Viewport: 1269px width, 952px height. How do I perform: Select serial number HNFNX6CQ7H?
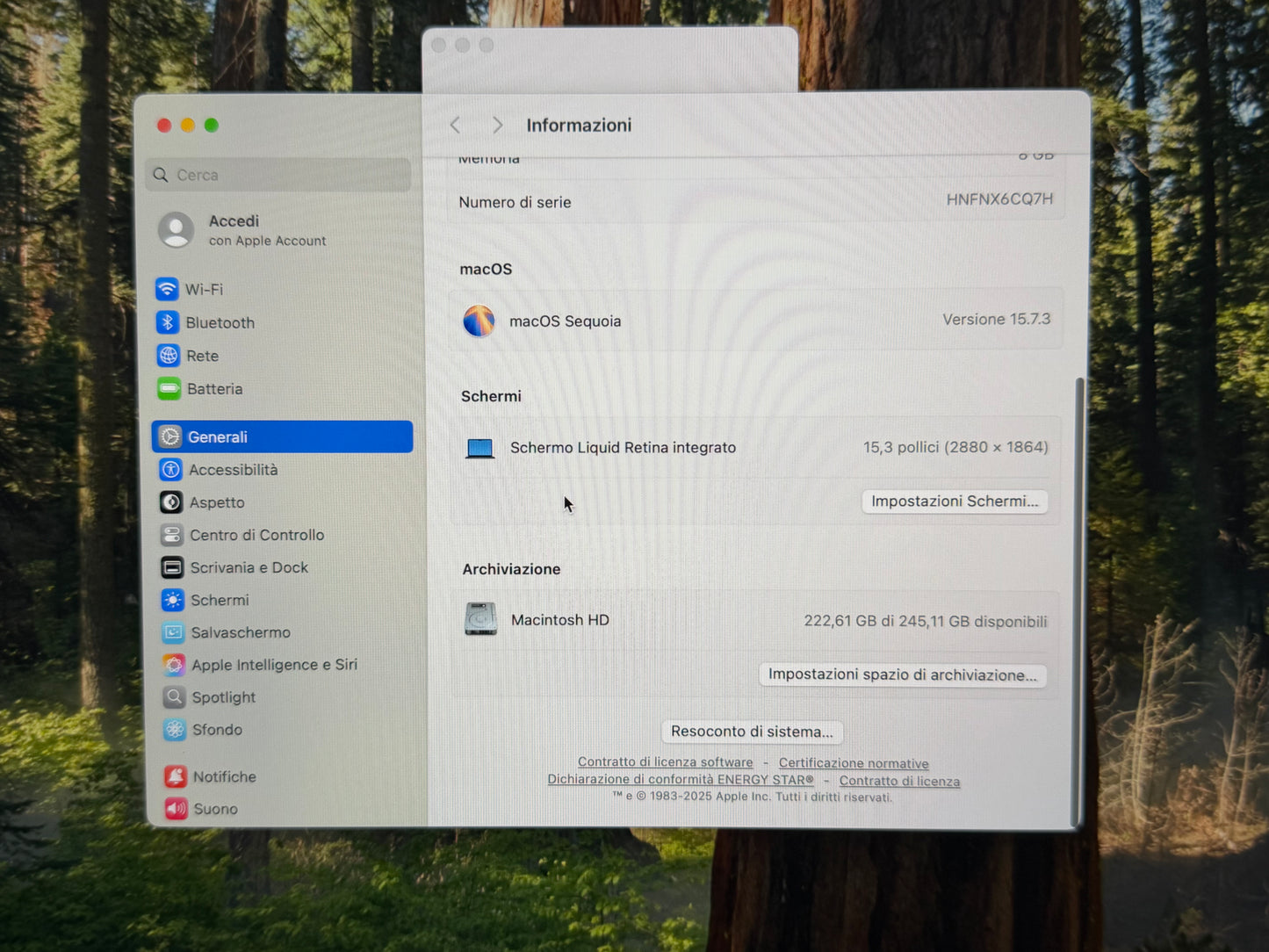click(x=999, y=199)
